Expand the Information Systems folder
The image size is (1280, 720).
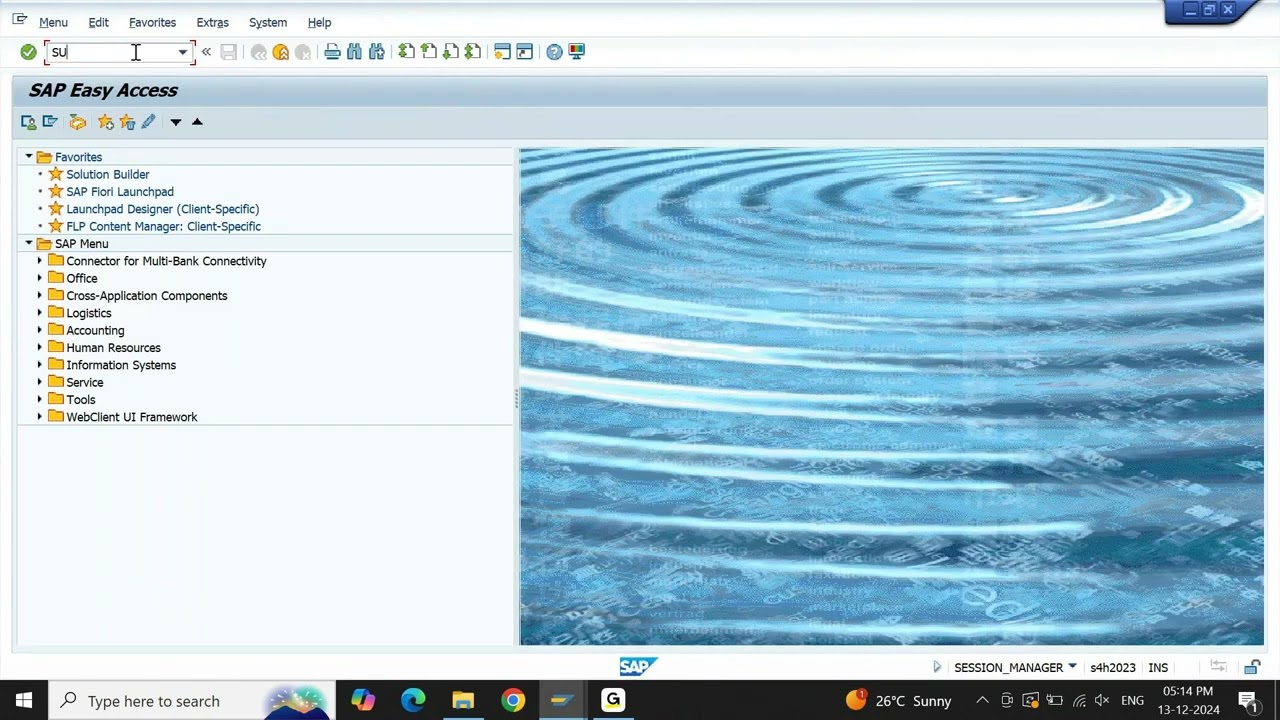click(x=40, y=365)
